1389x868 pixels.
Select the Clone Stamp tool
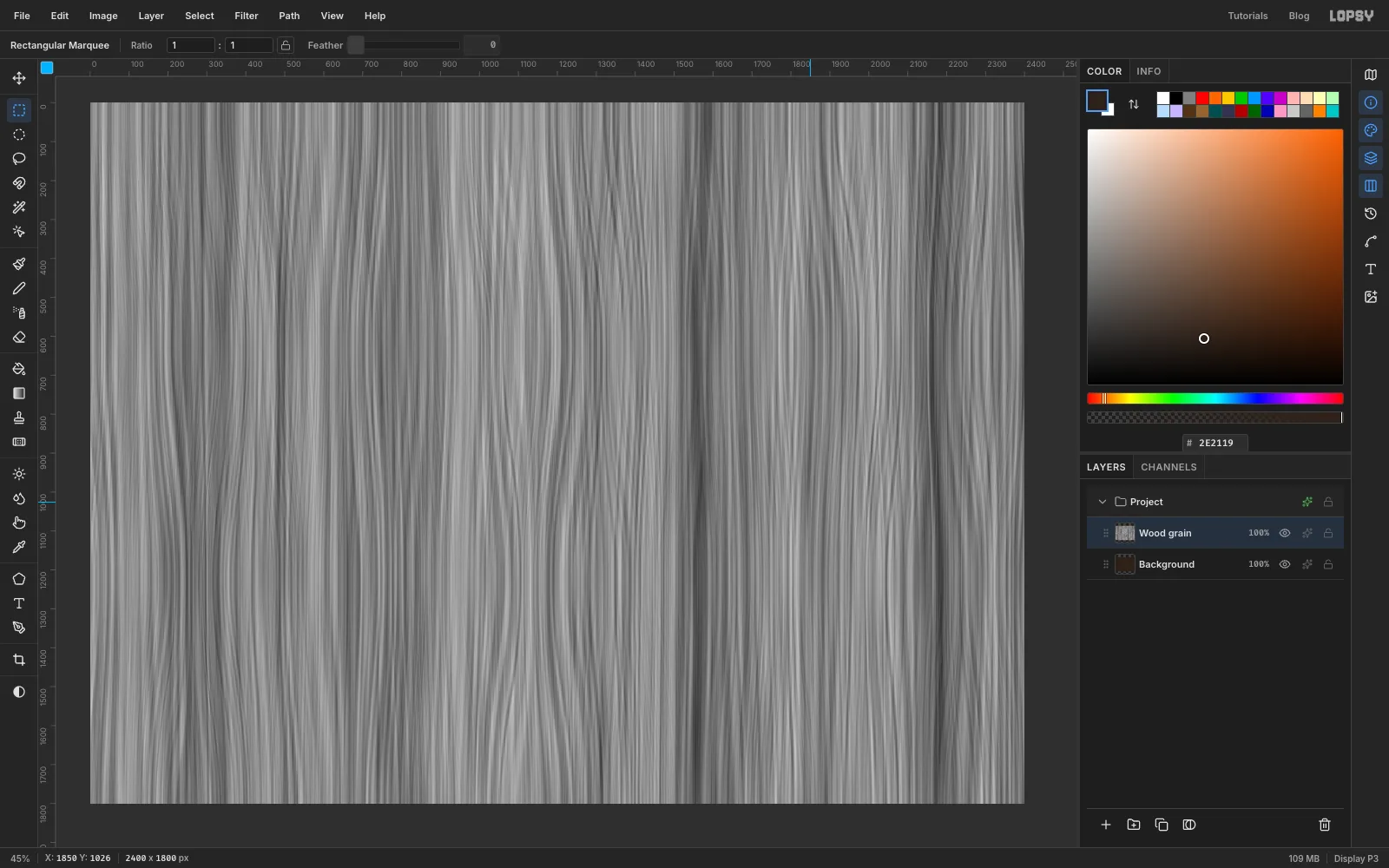(x=19, y=418)
